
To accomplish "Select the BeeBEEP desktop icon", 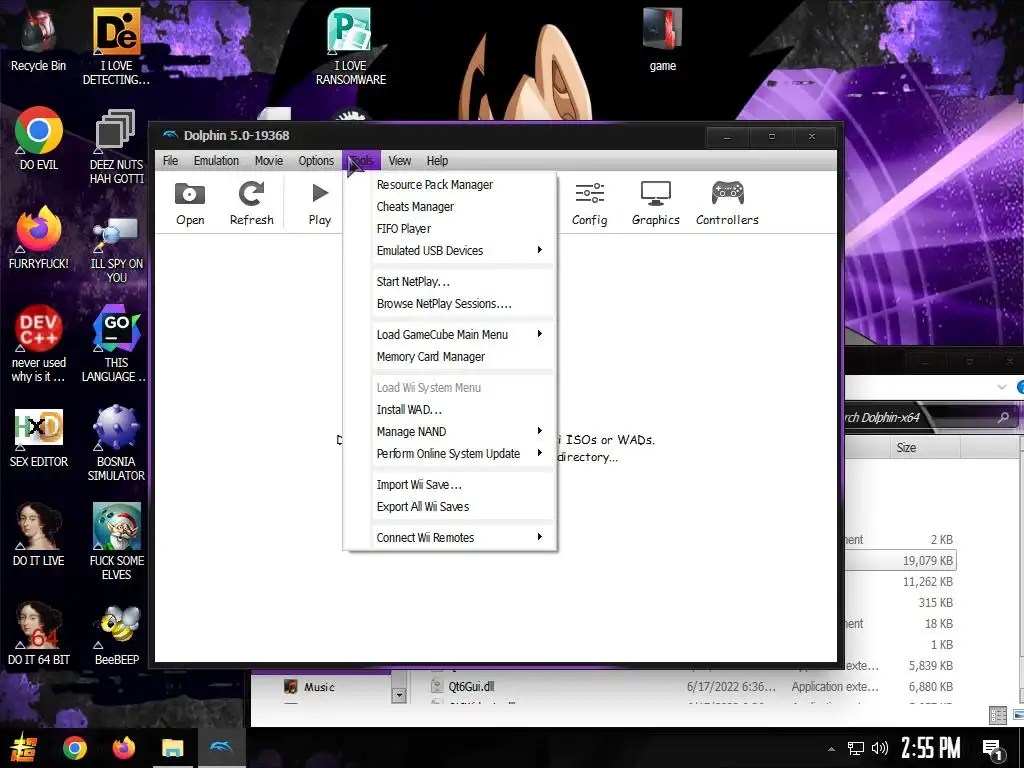I will tap(116, 633).
